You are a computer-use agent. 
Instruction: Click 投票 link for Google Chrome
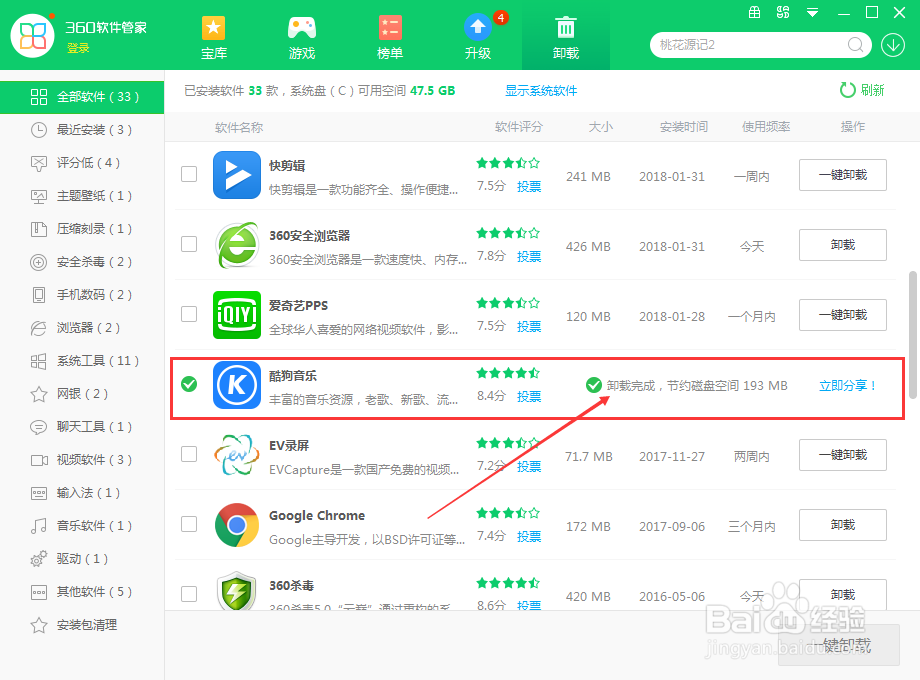click(x=529, y=536)
